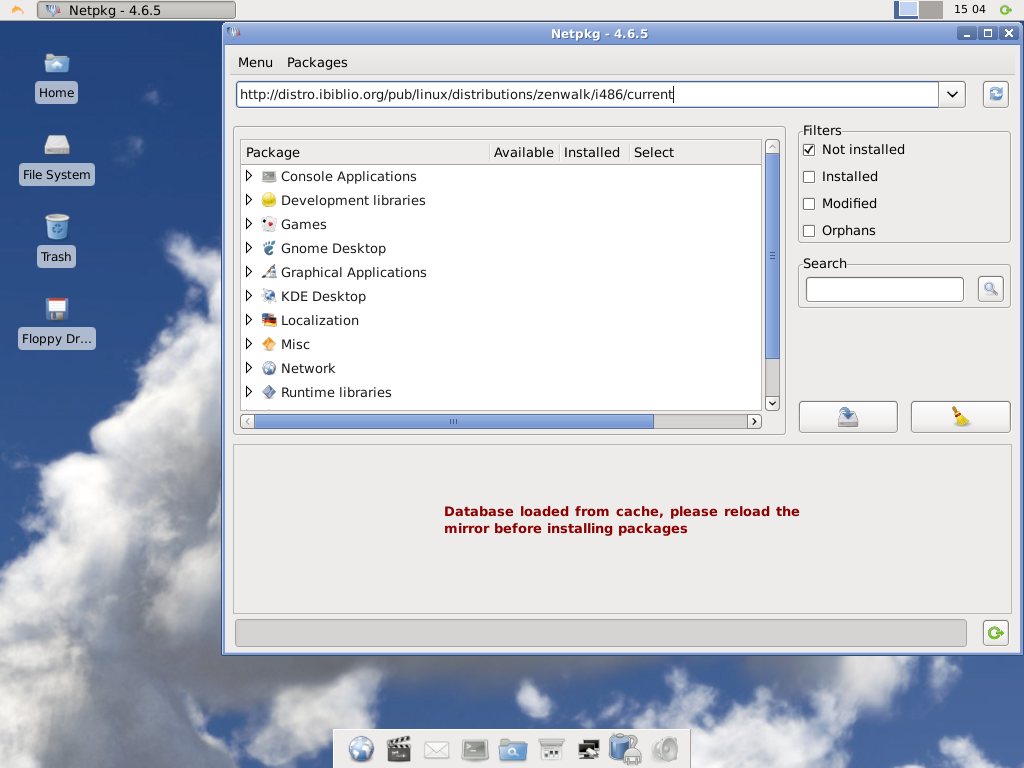Expand the Network category
The width and height of the screenshot is (1024, 768).
pos(249,368)
